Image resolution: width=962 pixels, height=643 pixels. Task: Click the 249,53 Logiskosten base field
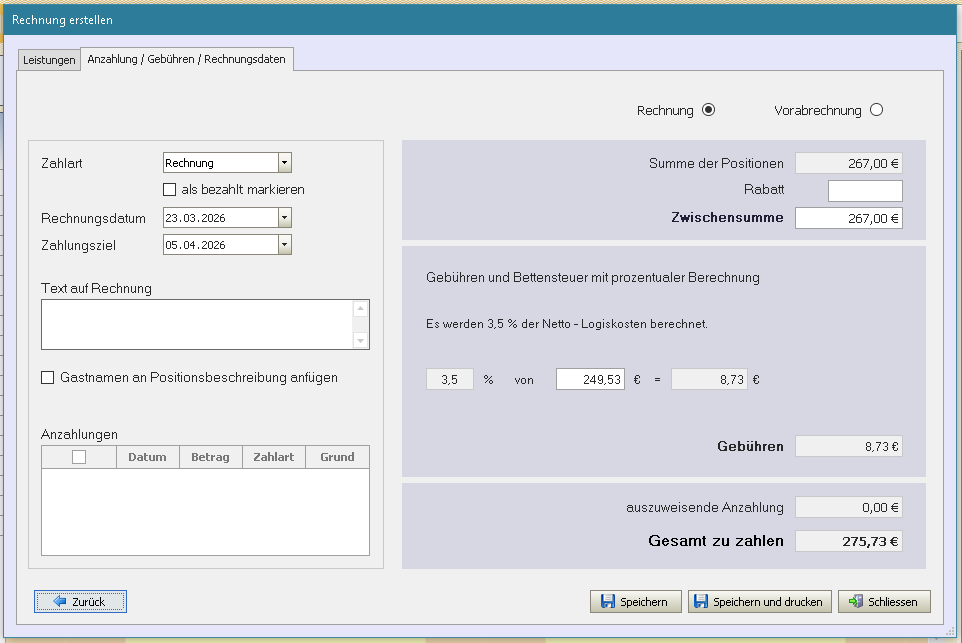click(590, 379)
